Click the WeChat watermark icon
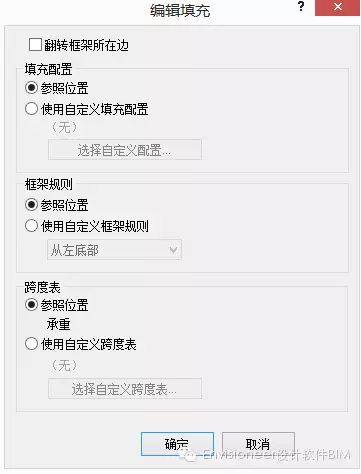 [x=187, y=454]
